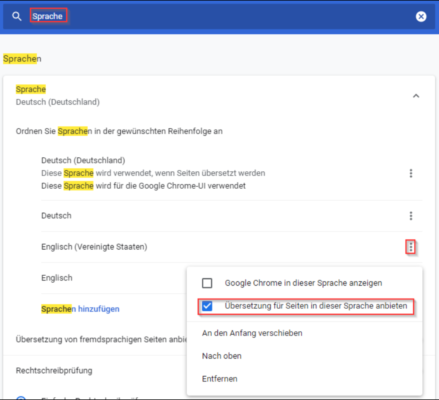Clear the search field with X icon
The width and height of the screenshot is (439, 400).
[421, 16]
